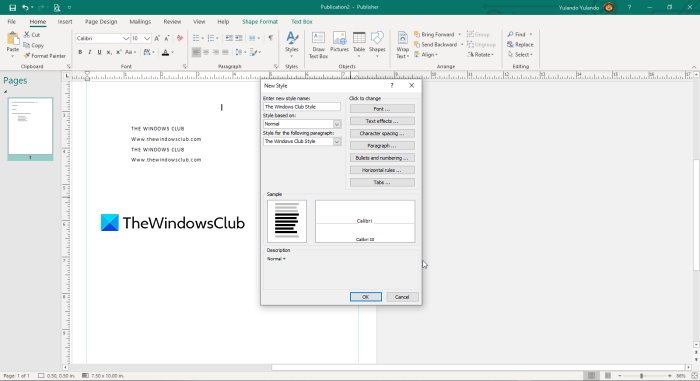This screenshot has height=381, width=700.
Task: Toggle Superscript formatting
Action: click(x=119, y=52)
